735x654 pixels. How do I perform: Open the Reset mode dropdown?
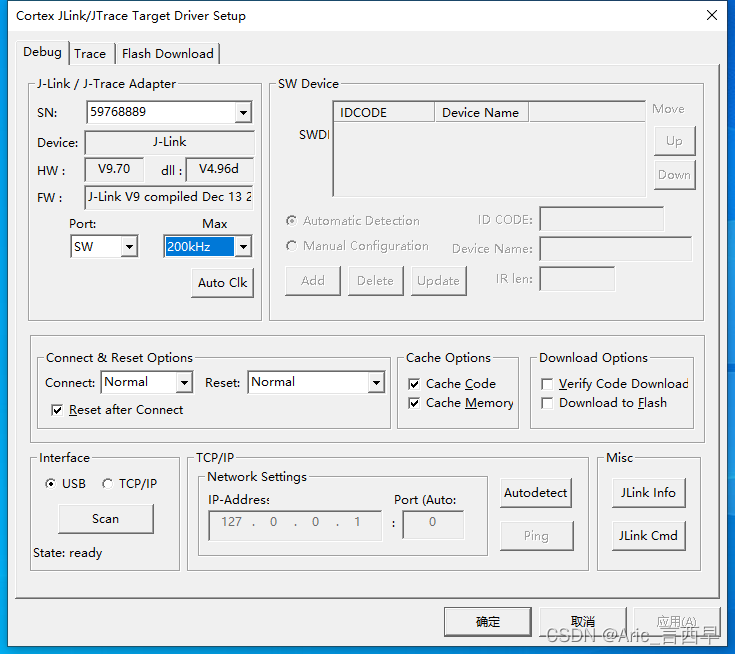pos(376,383)
